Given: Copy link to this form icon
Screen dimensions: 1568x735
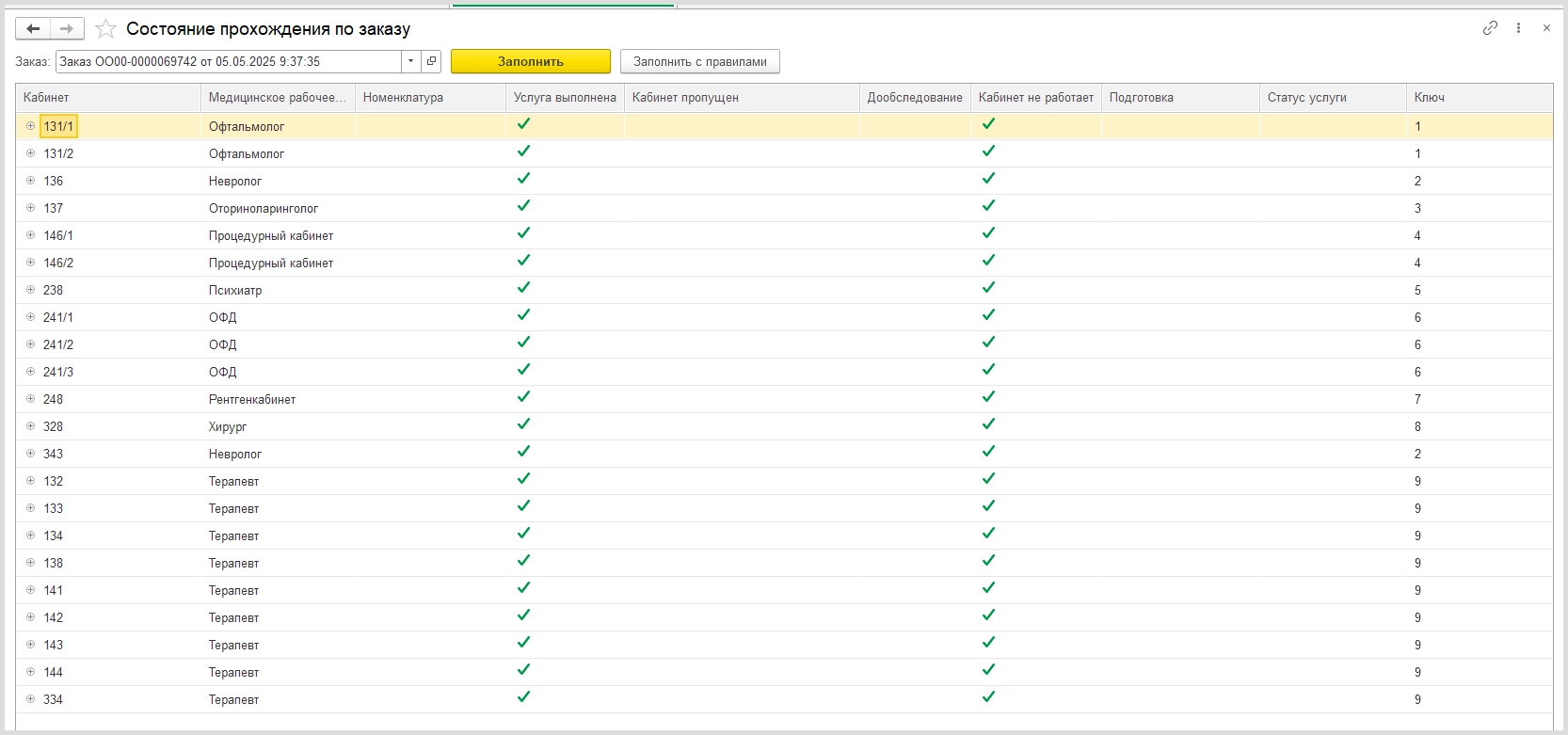Looking at the screenshot, I should [1490, 28].
